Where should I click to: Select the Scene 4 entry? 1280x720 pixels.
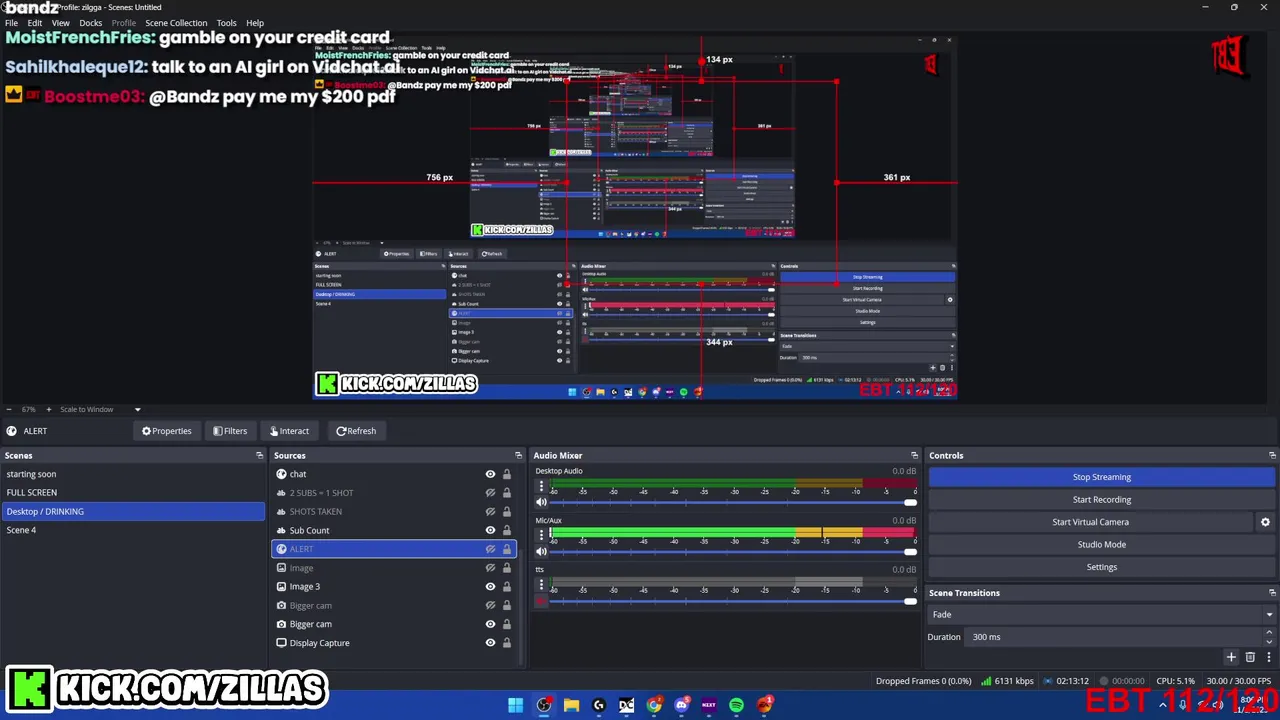[x=133, y=530]
